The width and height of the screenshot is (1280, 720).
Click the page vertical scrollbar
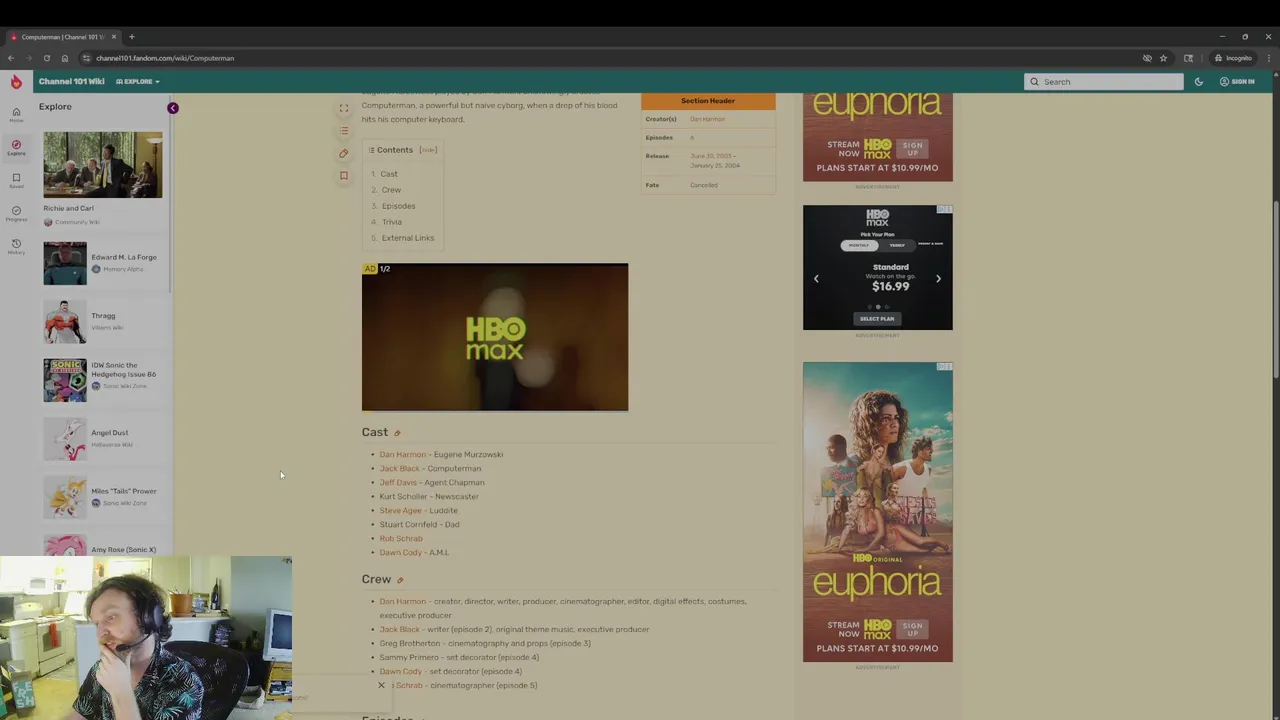click(x=1276, y=290)
